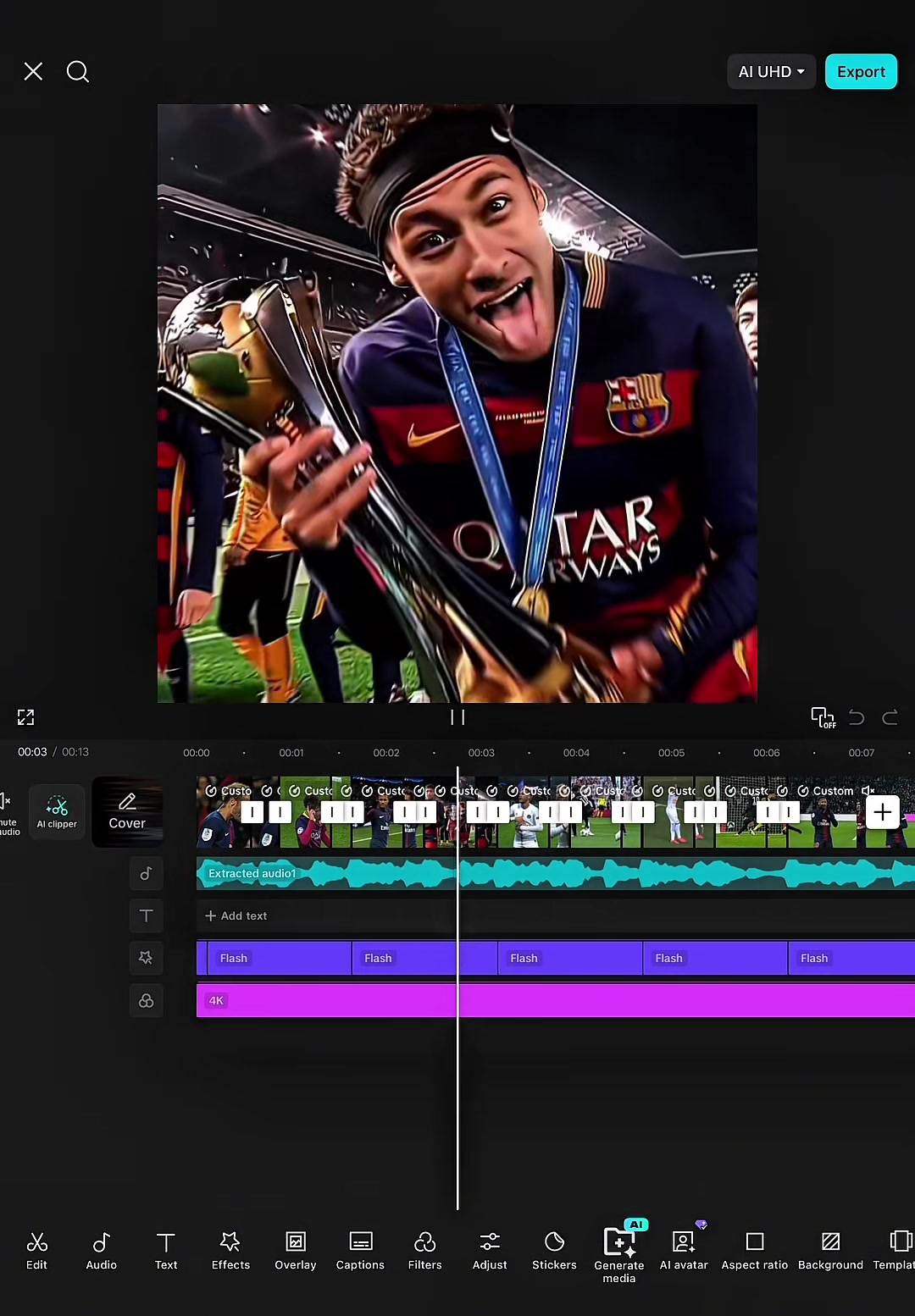Open the AI UHD resolution dropdown

pos(772,72)
